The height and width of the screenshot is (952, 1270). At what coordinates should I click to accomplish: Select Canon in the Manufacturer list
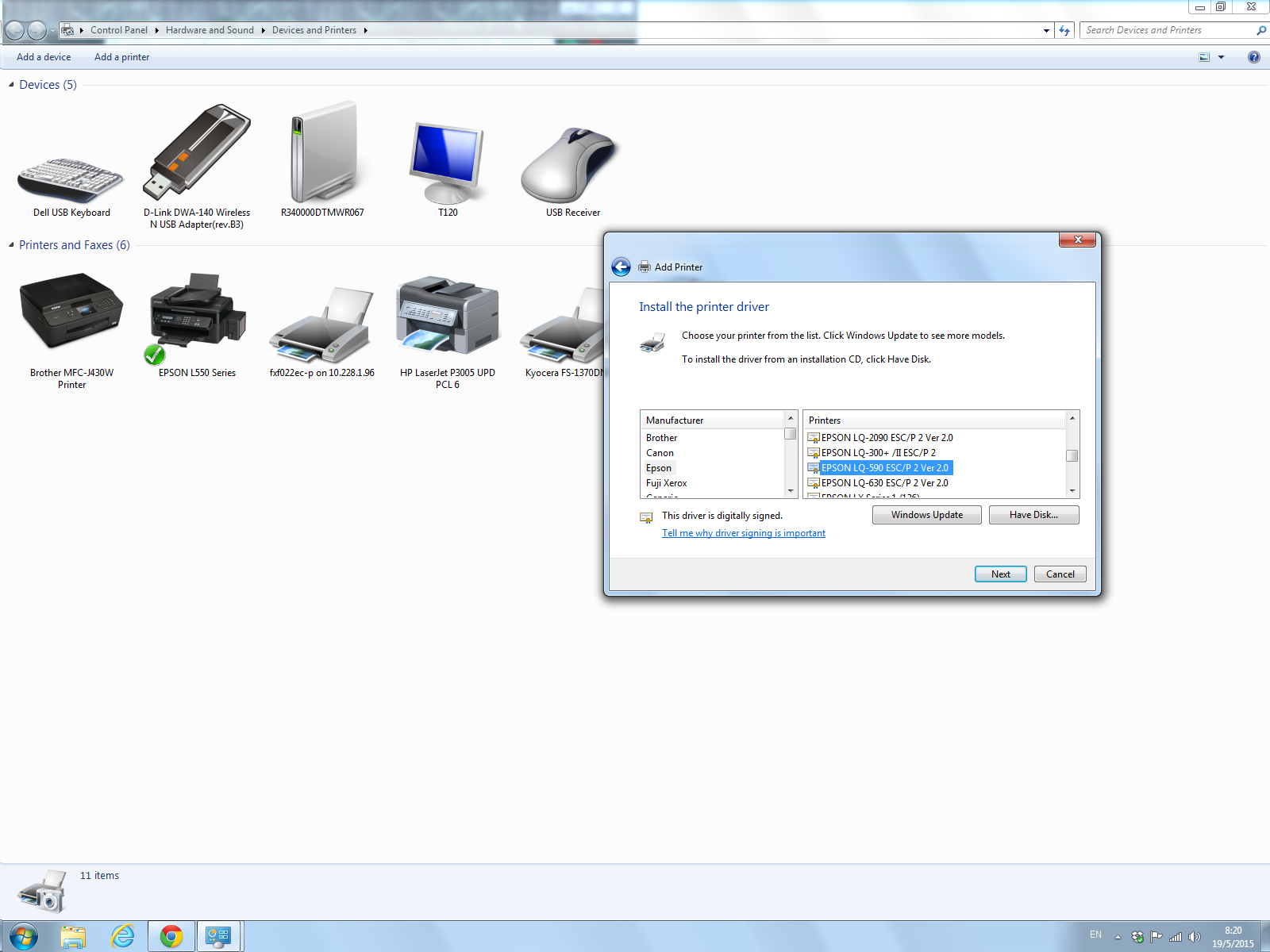pyautogui.click(x=660, y=453)
